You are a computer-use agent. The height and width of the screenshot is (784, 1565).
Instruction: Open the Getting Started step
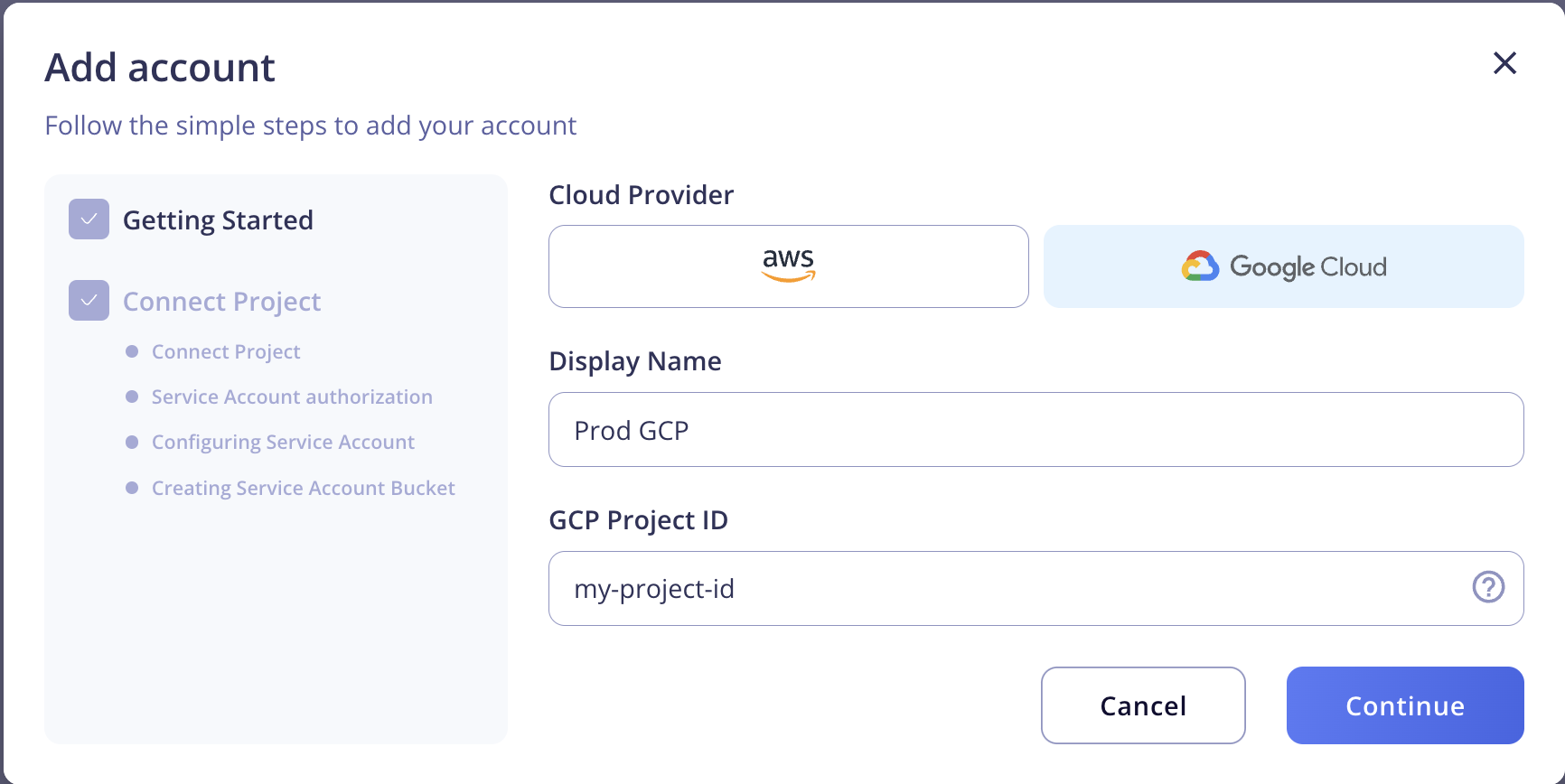click(218, 220)
